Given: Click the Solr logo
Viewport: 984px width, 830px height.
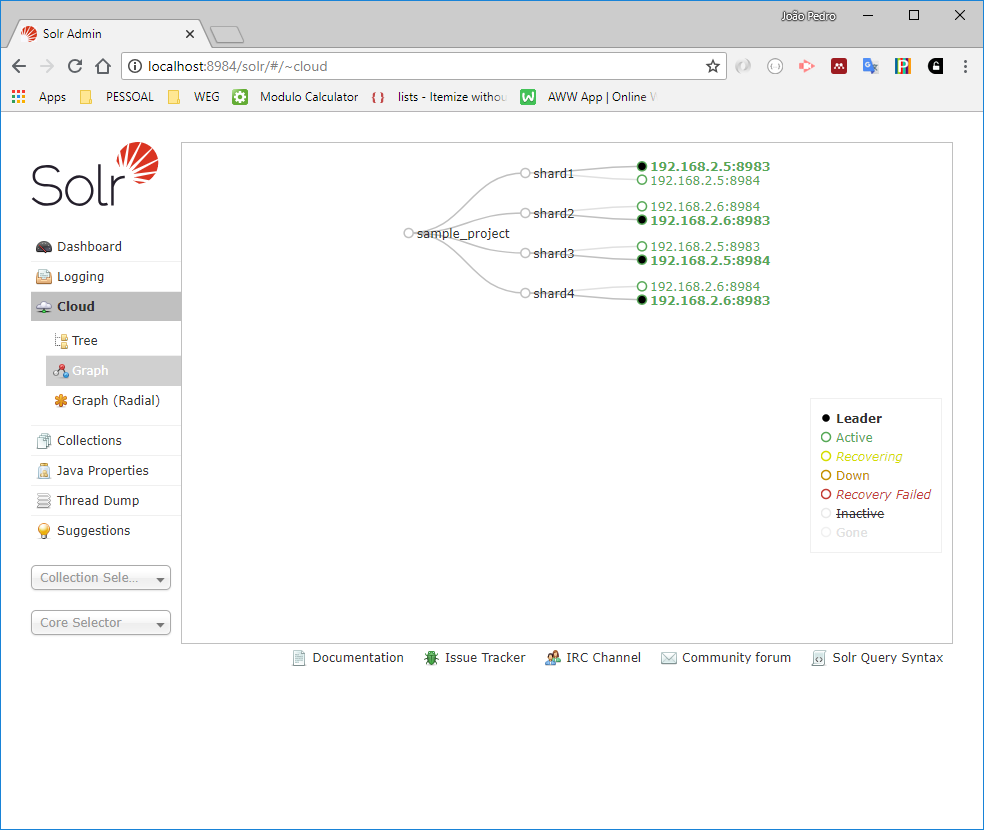Looking at the screenshot, I should point(95,174).
